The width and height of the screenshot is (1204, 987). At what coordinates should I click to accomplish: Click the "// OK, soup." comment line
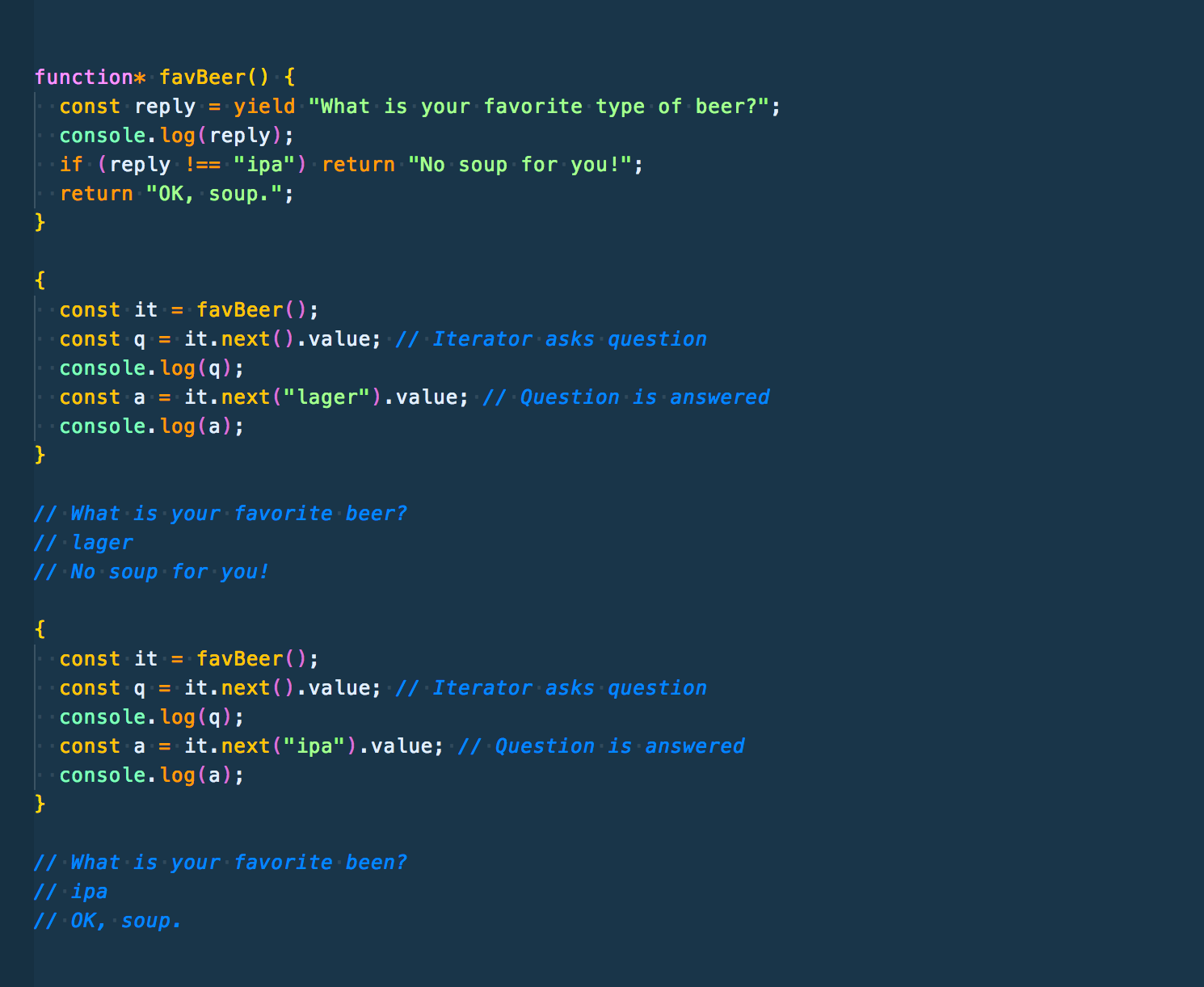click(108, 921)
